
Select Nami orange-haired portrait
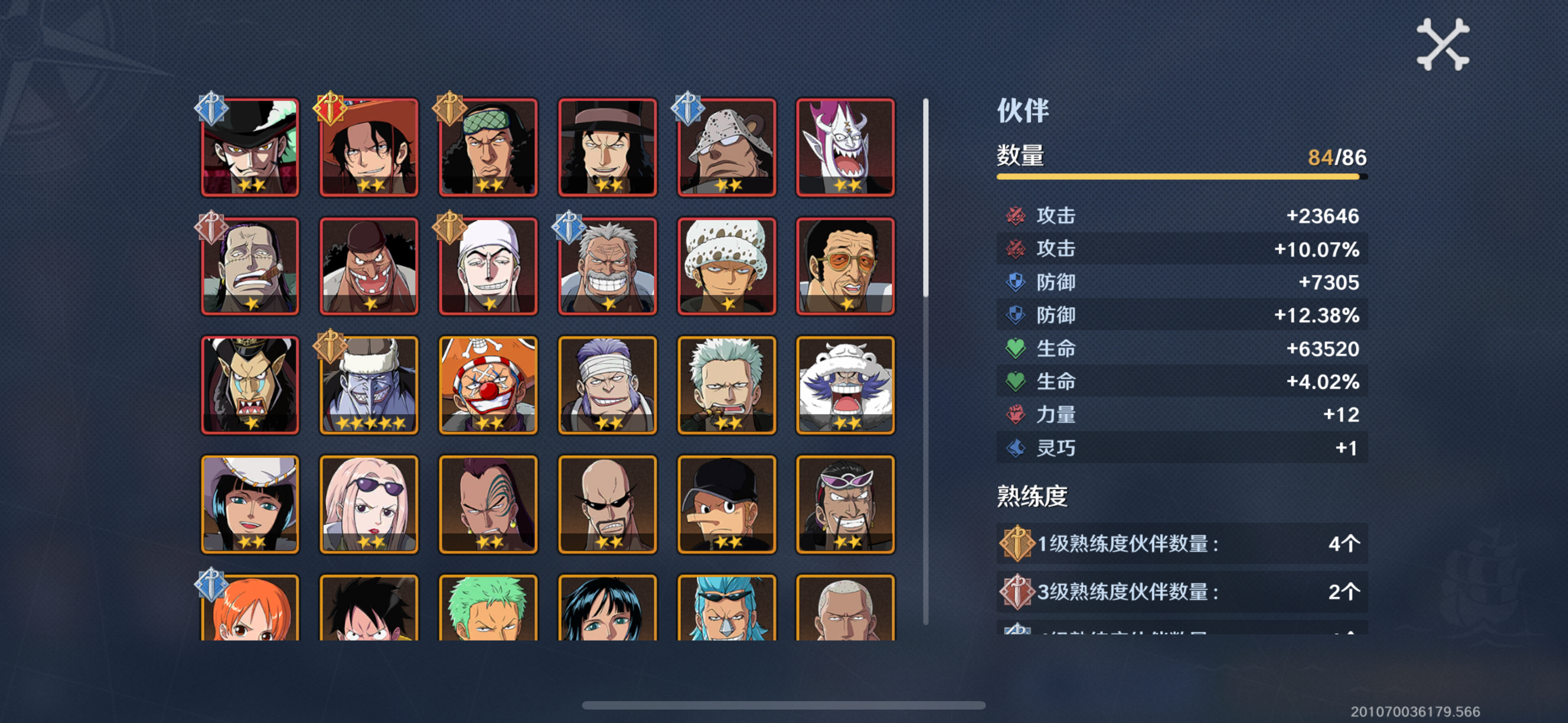pos(250,608)
